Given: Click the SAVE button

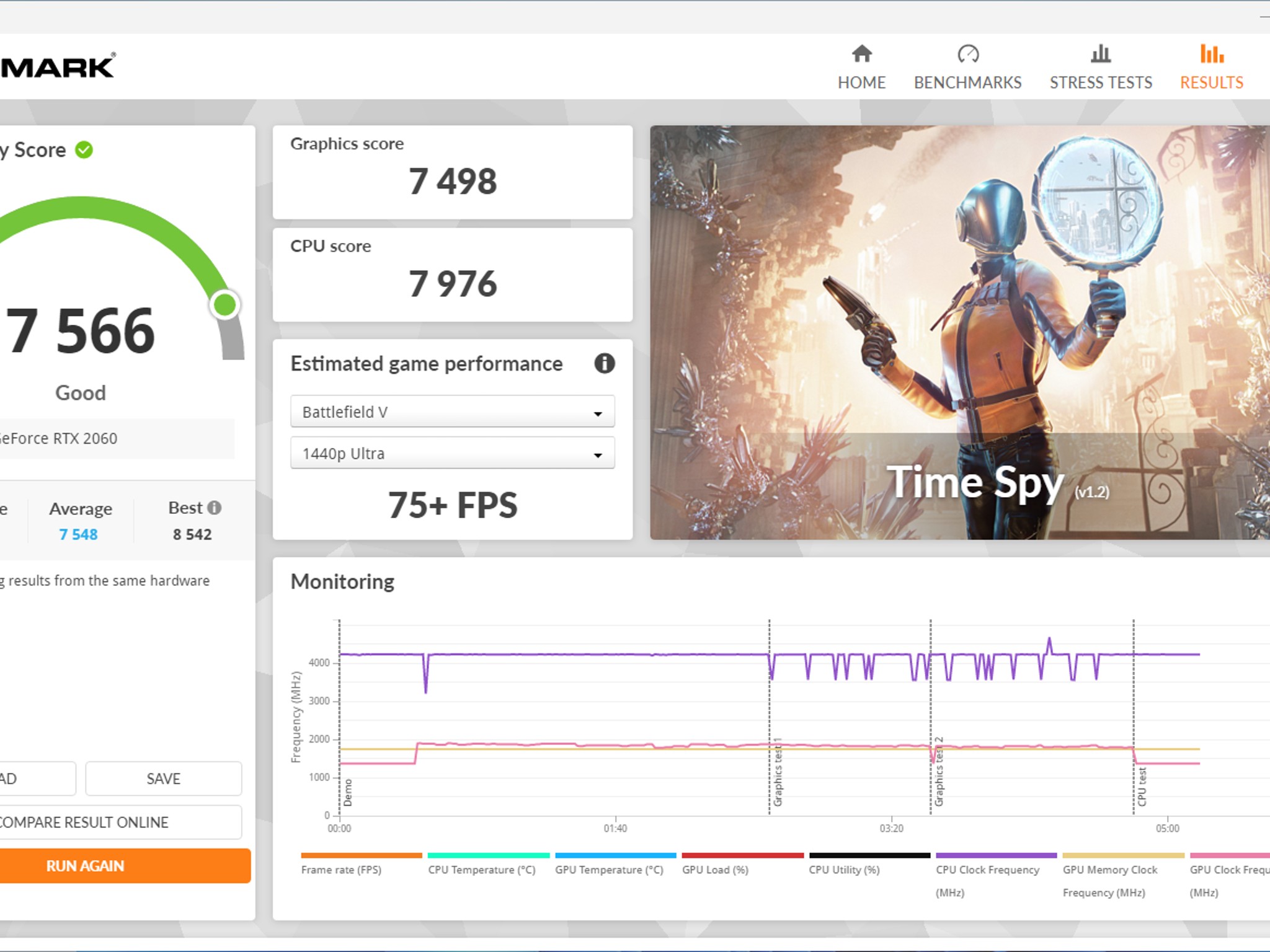Looking at the screenshot, I should [x=164, y=778].
